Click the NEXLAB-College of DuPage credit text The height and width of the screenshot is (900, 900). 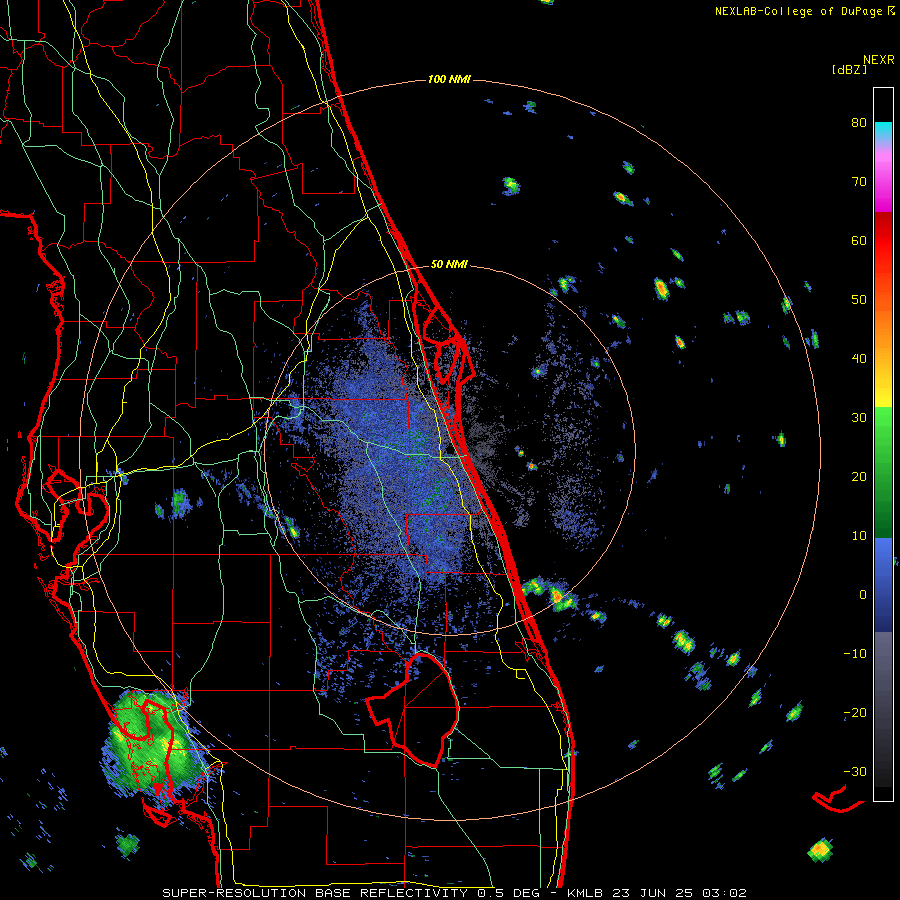pos(799,11)
